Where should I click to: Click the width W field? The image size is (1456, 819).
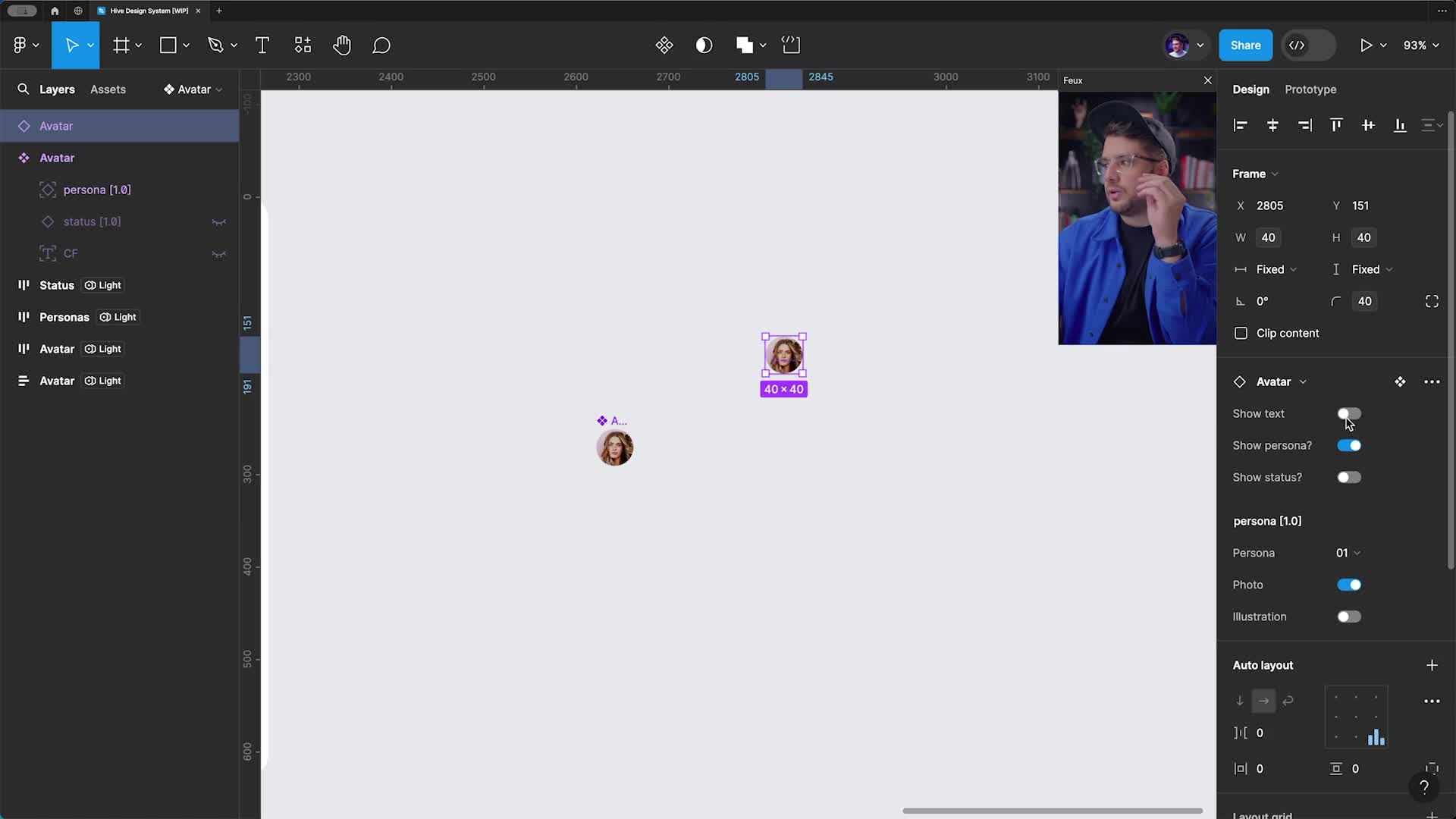tap(1268, 237)
